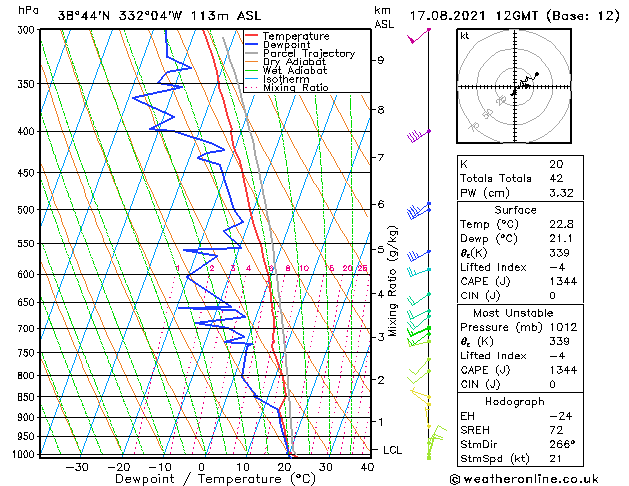The image size is (629, 486).
Task: Click the red Temperature legend line swatch
Action: (251, 36)
